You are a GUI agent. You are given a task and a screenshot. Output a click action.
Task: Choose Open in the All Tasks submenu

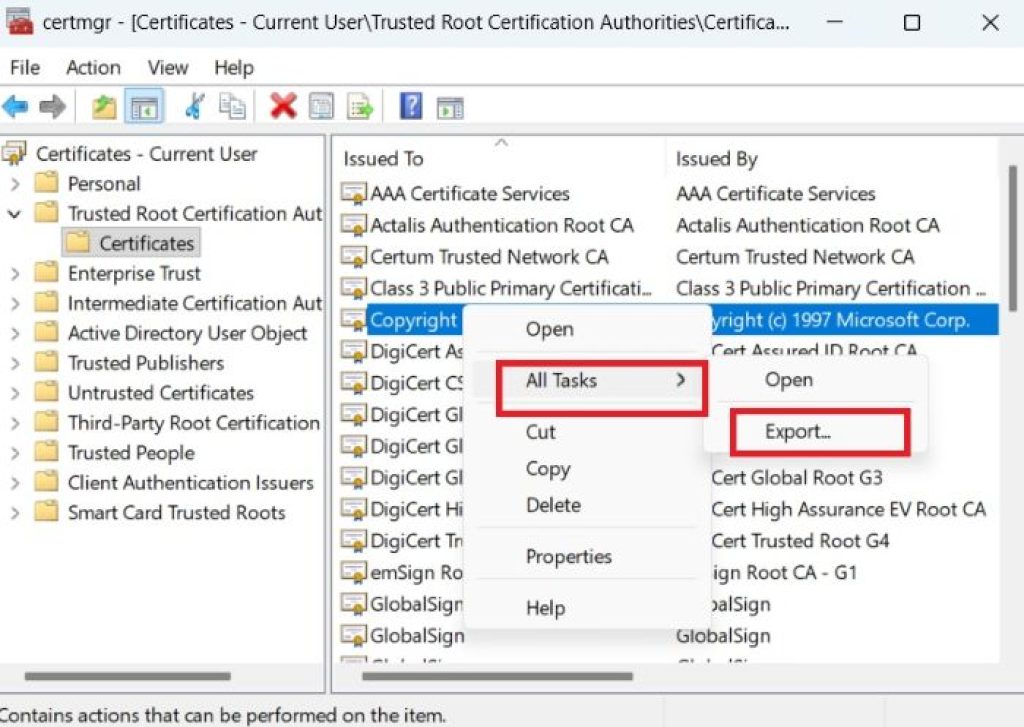pos(789,380)
